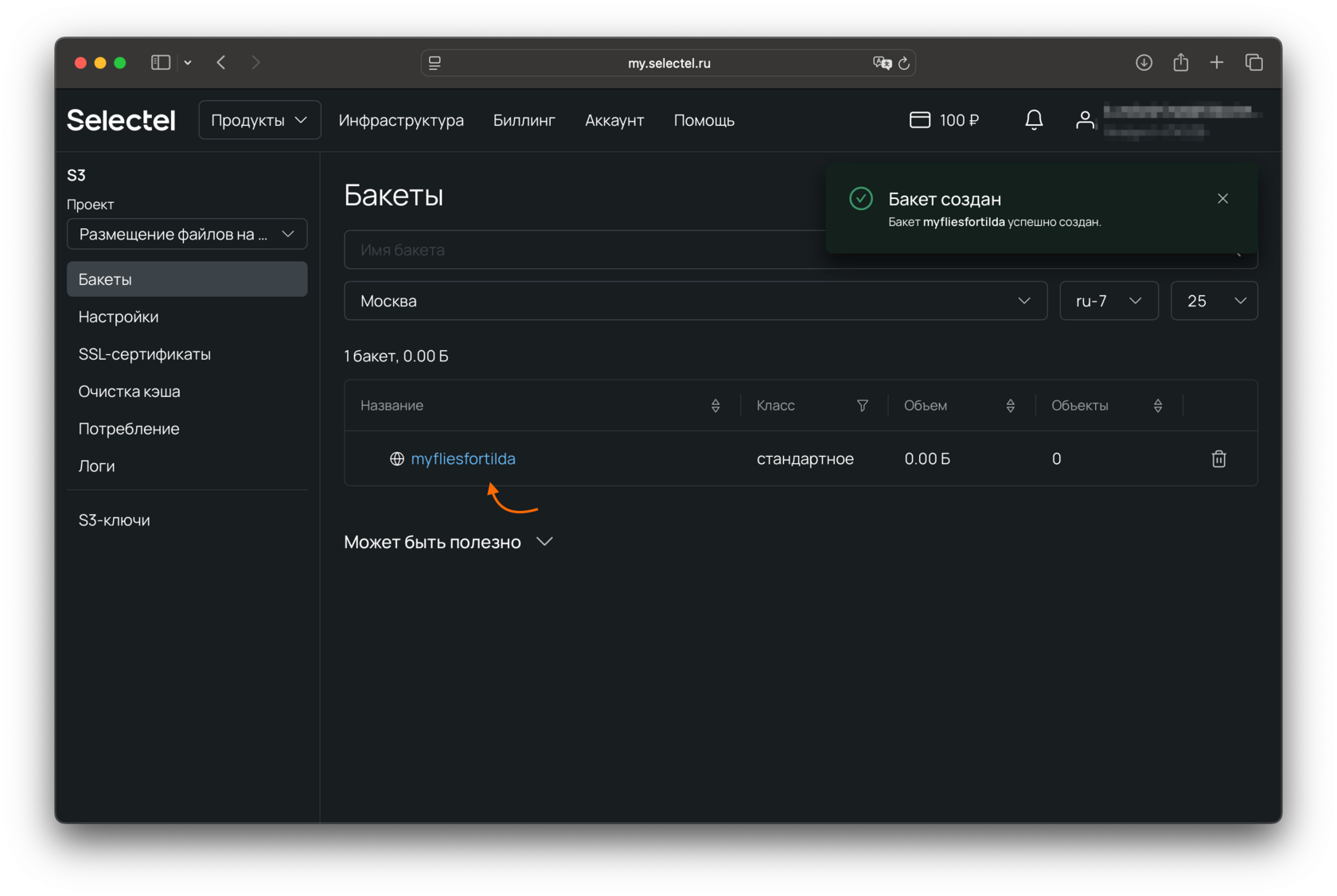Image resolution: width=1337 pixels, height=896 pixels.
Task: Open the sidebar toggle in Safari toolbar
Action: 161,62
